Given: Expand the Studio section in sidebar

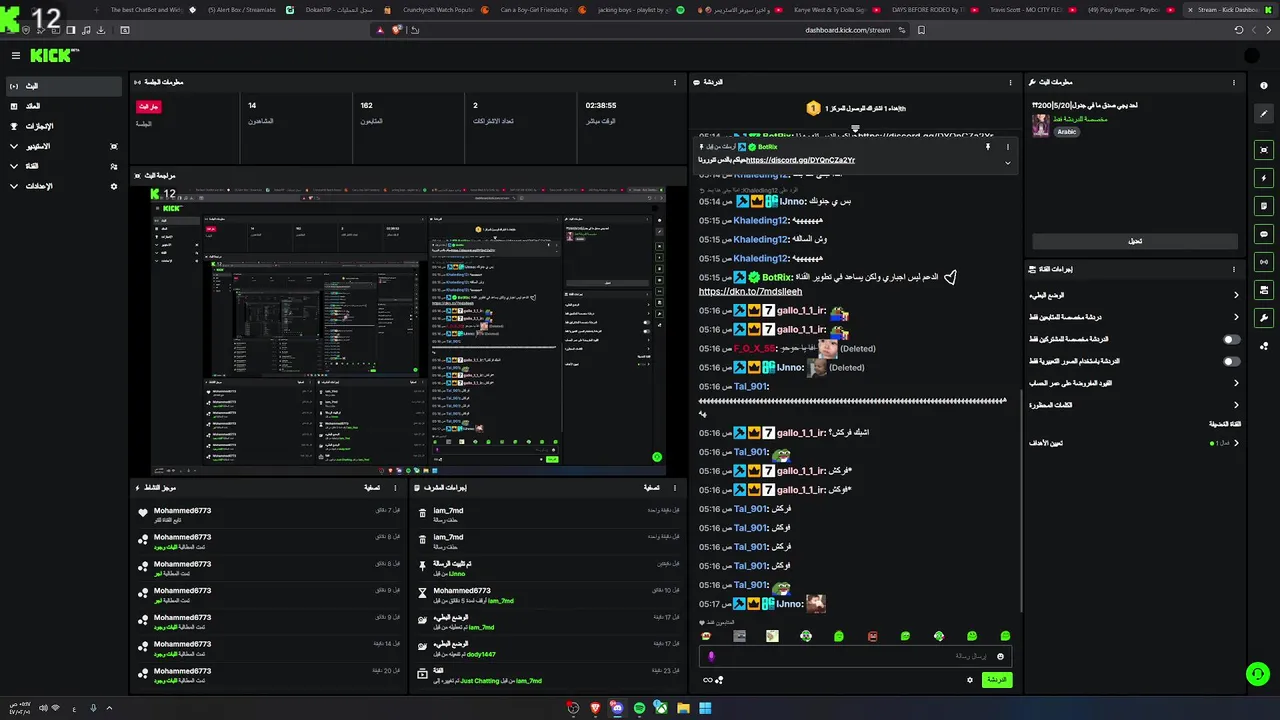Looking at the screenshot, I should [63, 146].
